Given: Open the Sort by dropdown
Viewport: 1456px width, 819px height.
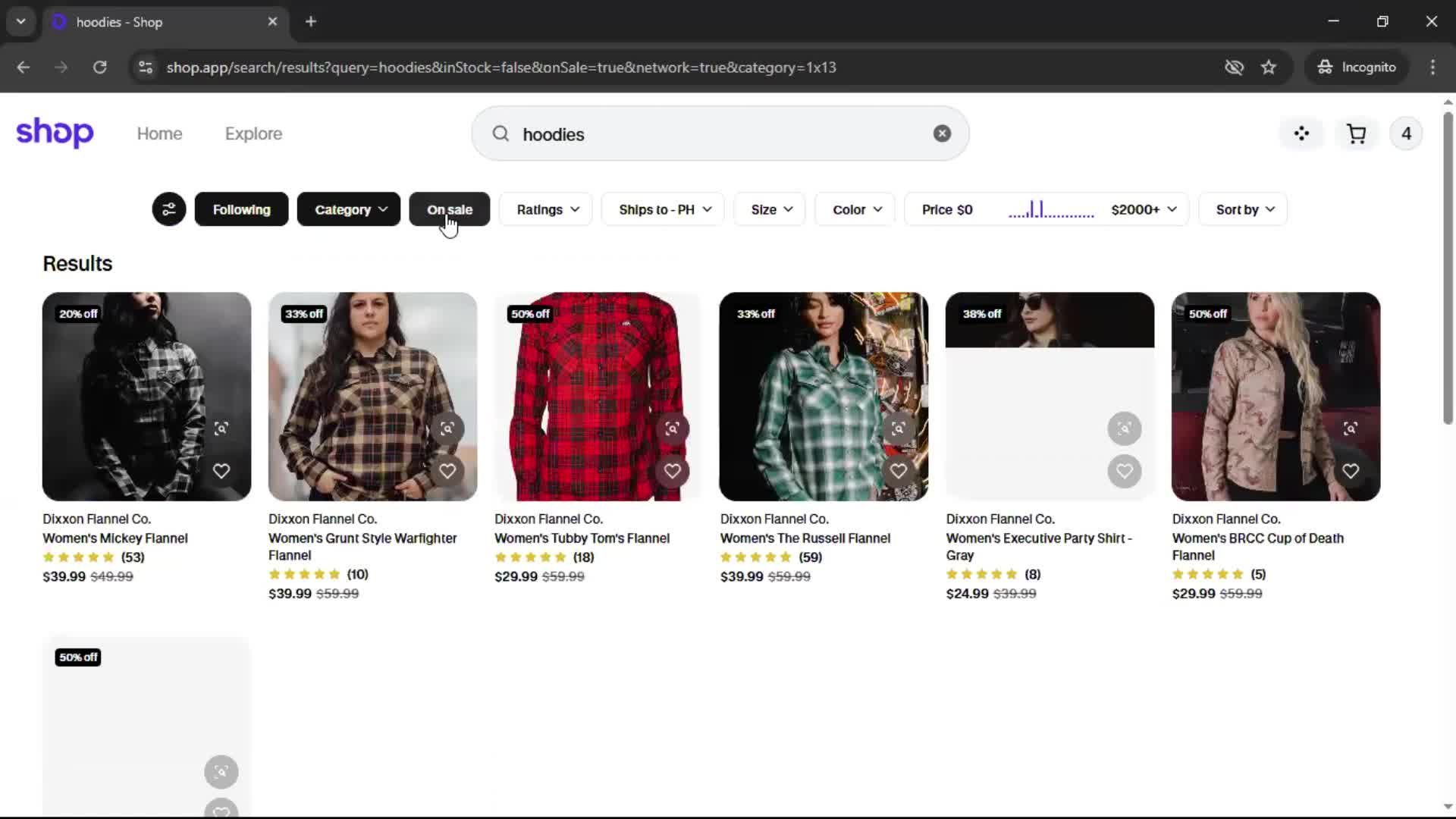Looking at the screenshot, I should point(1244,209).
